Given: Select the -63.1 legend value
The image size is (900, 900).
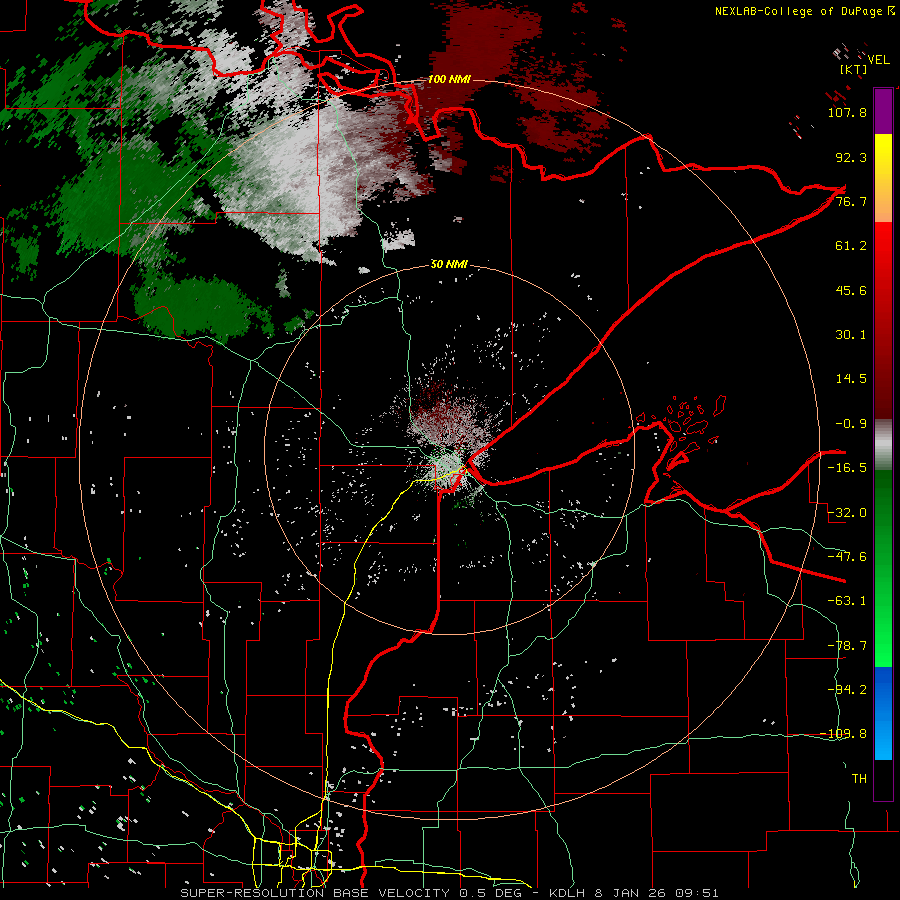Looking at the screenshot, I should pos(847,601).
